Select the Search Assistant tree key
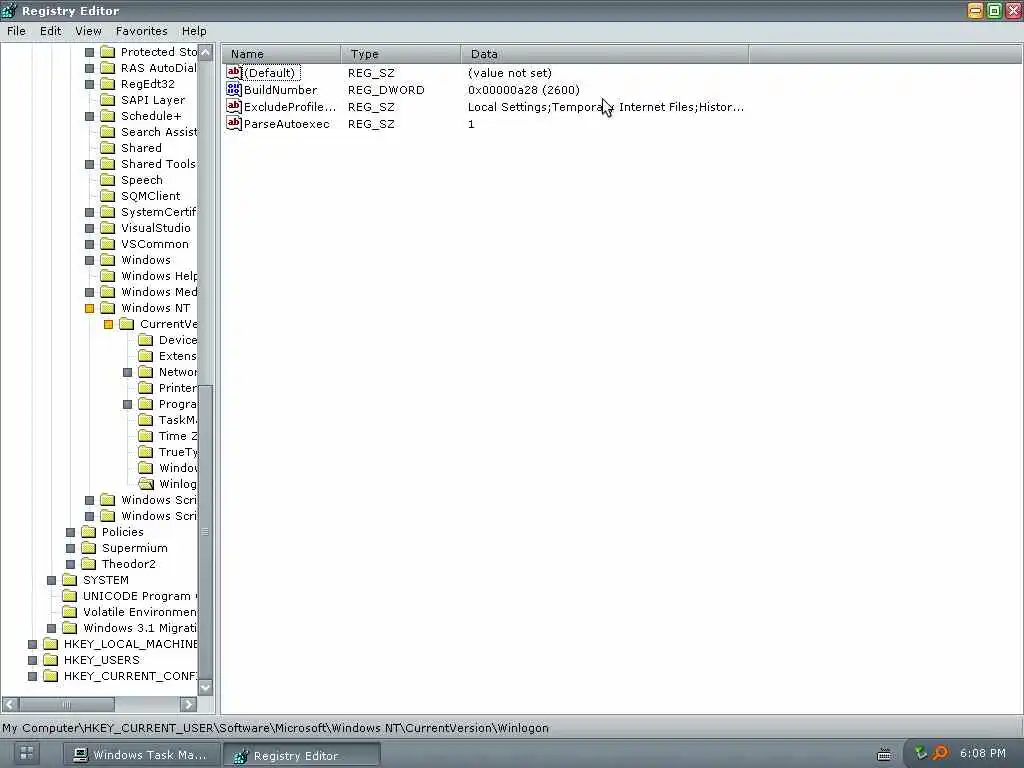Screen dimensions: 1024x768 click(159, 132)
